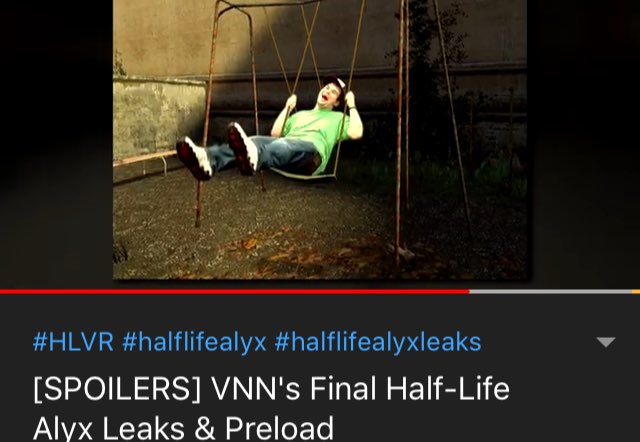This screenshot has width=640, height=442.
Task: Click the man's cap in the video frame
Action: 336,82
